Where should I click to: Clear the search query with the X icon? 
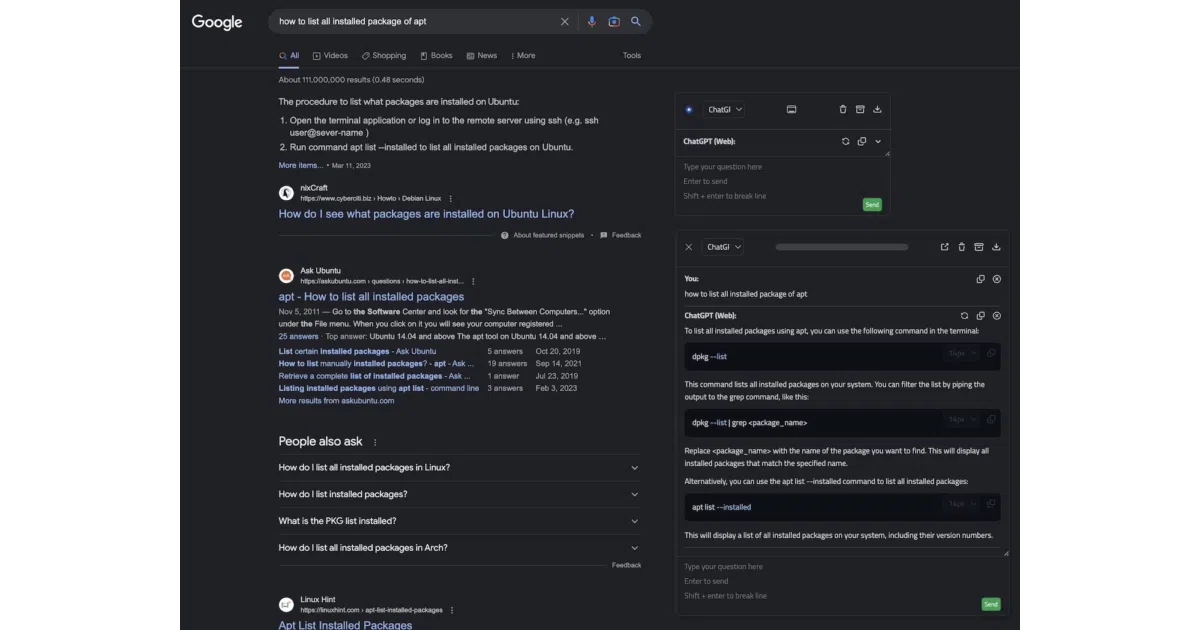click(564, 21)
